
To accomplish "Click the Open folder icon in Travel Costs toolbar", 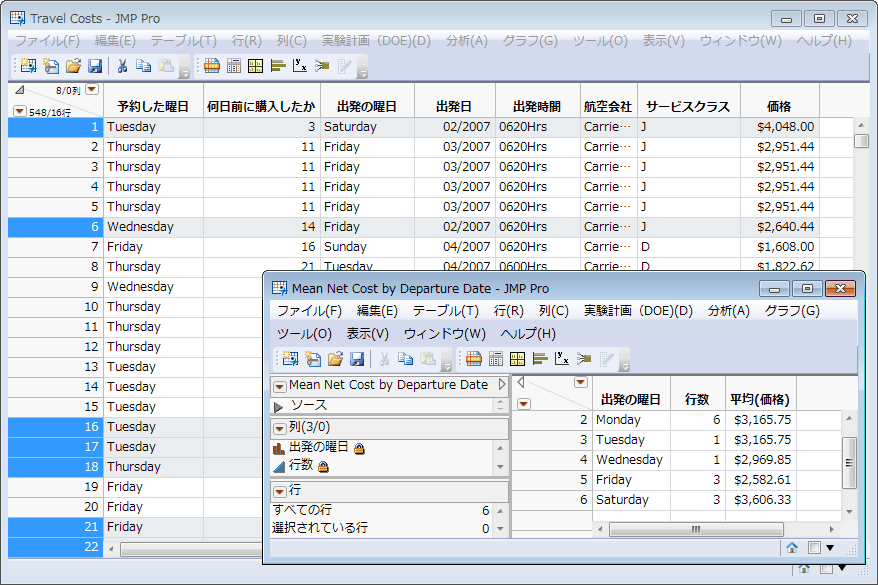I will [73, 66].
